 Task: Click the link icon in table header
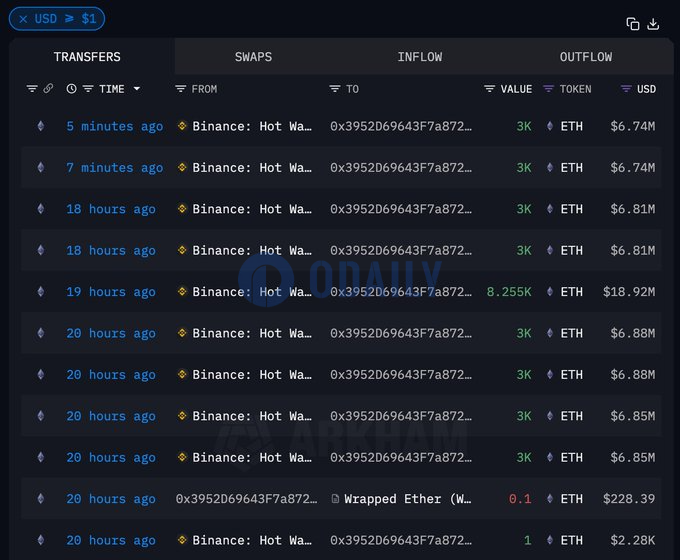pyautogui.click(x=48, y=88)
